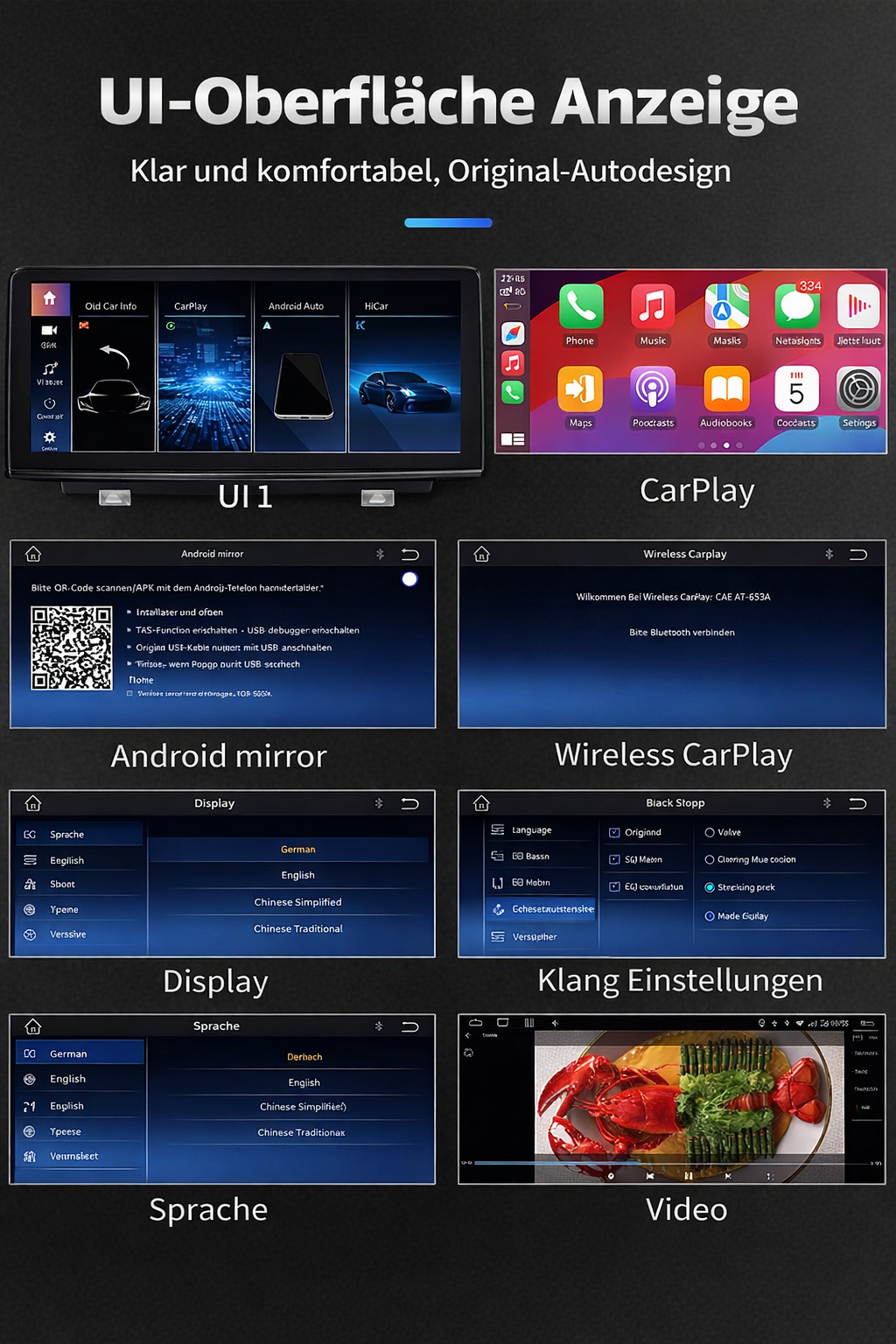Pause the video with the center control
The height and width of the screenshot is (1344, 896).
pos(689,1176)
